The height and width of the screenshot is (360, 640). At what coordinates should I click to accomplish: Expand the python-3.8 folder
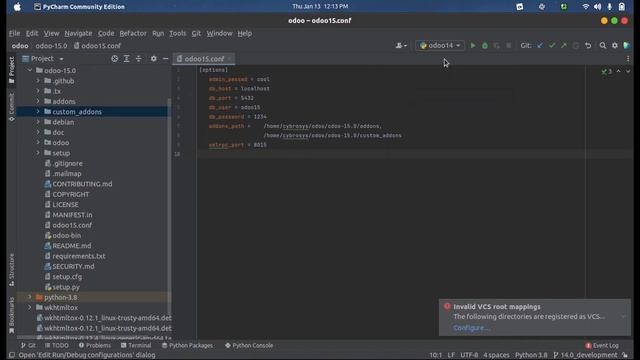coord(30,297)
